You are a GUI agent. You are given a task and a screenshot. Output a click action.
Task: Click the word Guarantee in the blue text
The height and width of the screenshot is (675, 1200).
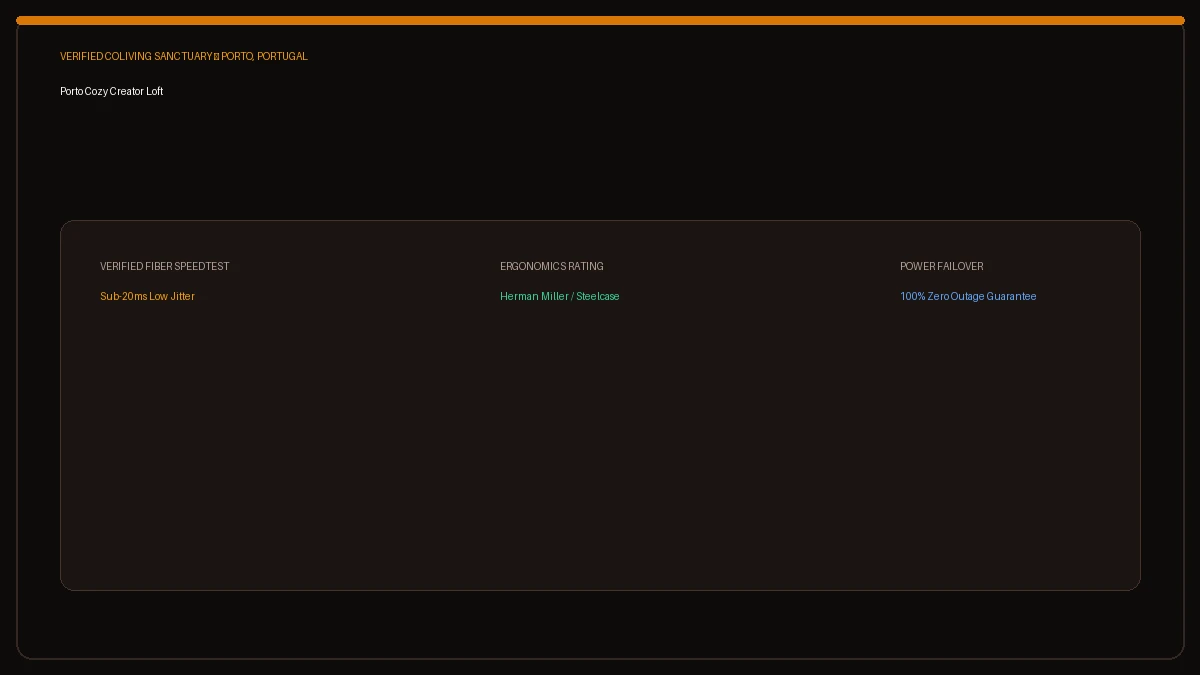[x=1011, y=296]
